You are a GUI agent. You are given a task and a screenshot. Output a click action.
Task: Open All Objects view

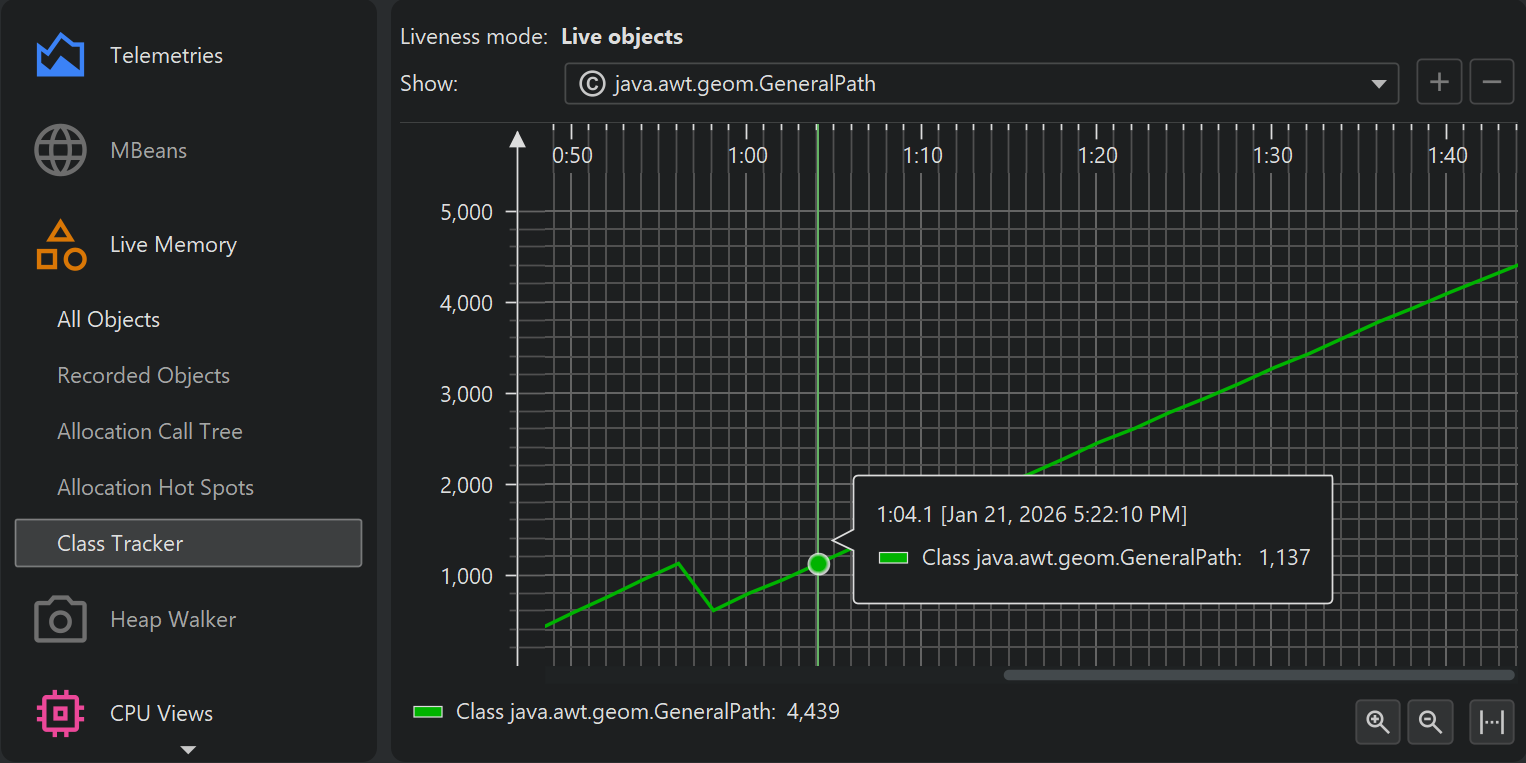[x=109, y=320]
